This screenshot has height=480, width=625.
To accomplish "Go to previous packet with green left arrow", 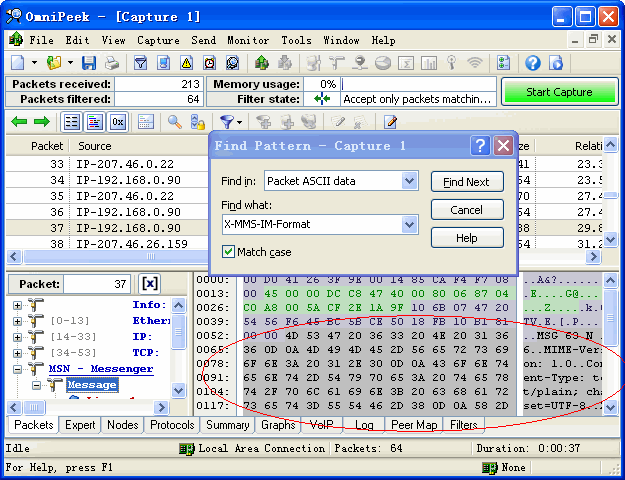I will 19,122.
